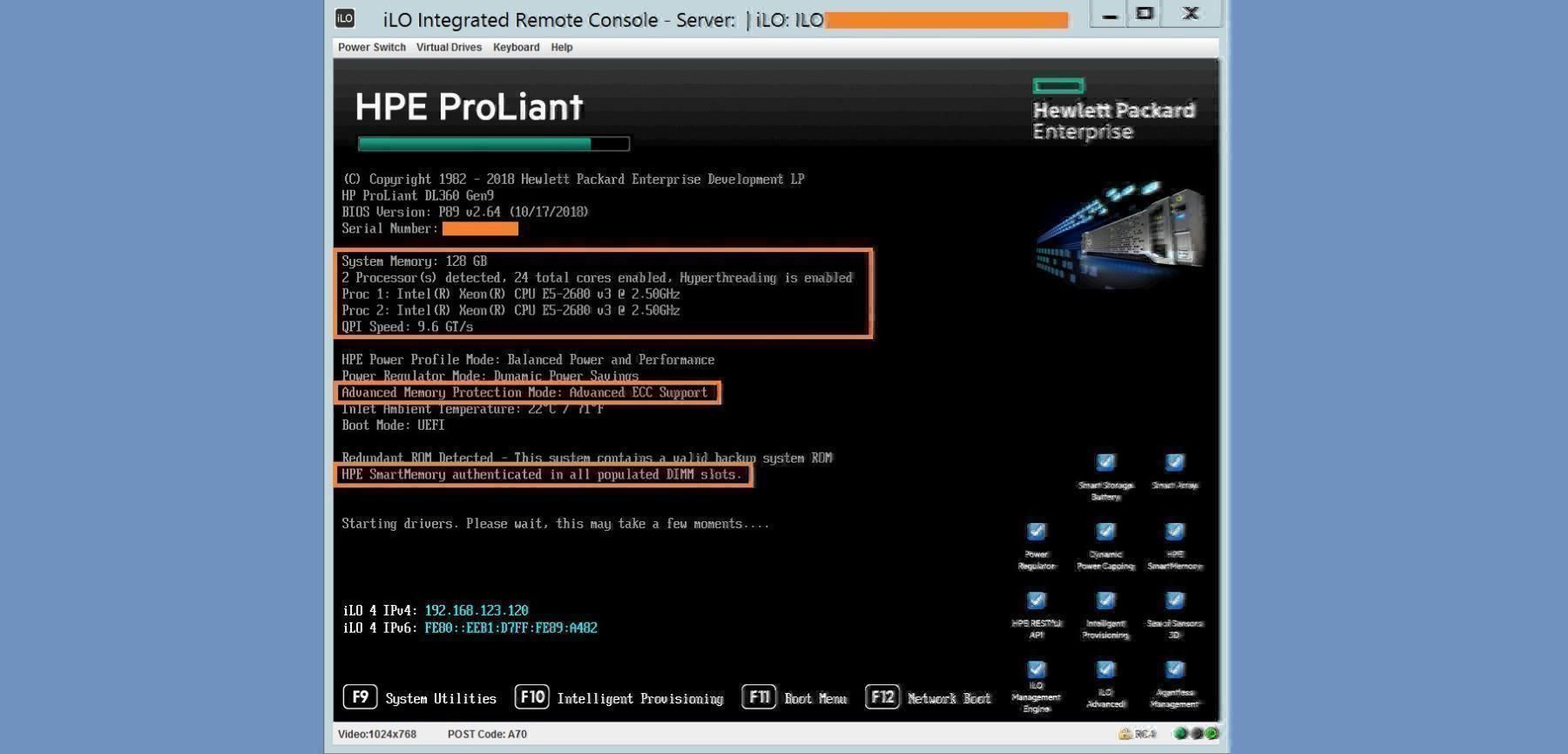Click the 'HPE Power Profile Mode' line

point(528,359)
